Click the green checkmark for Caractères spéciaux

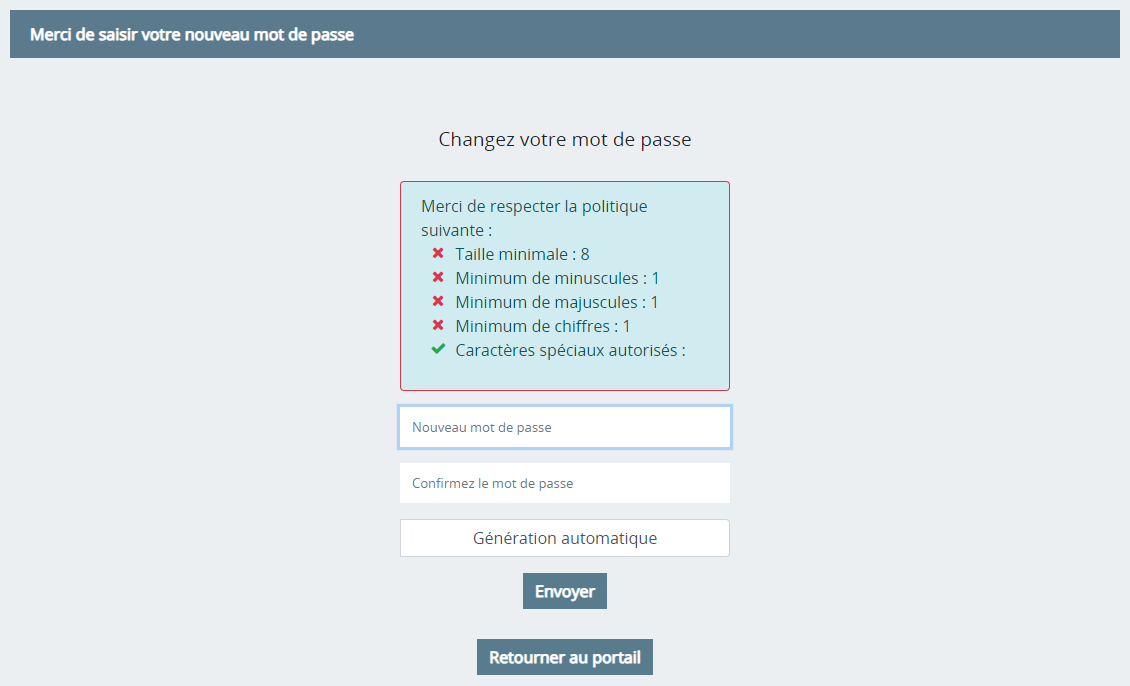438,349
